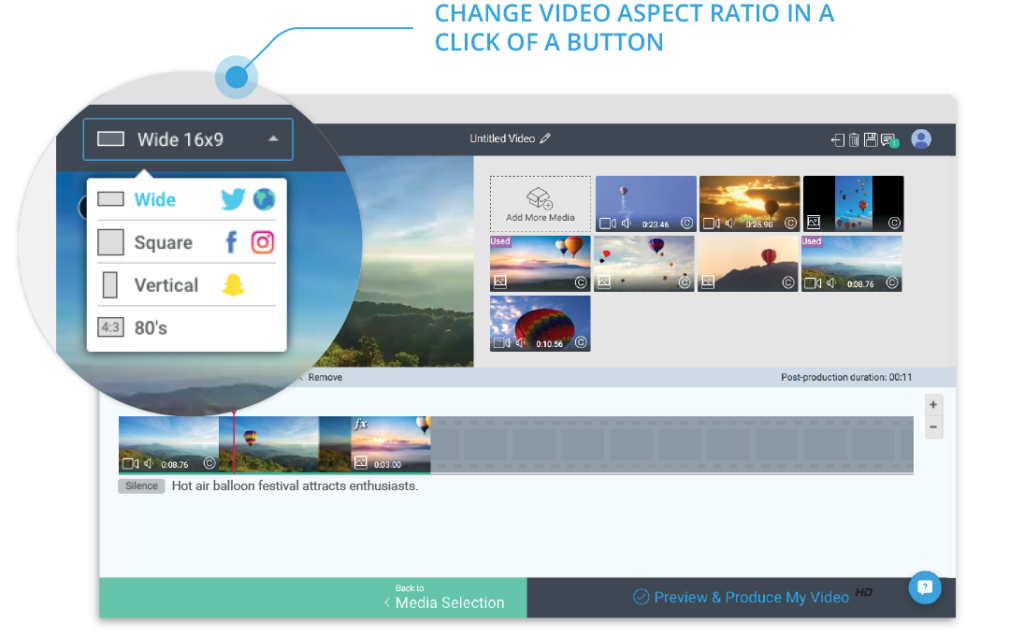
Task: Open the Wide 16x9 aspect ratio dropdown
Action: coord(187,139)
